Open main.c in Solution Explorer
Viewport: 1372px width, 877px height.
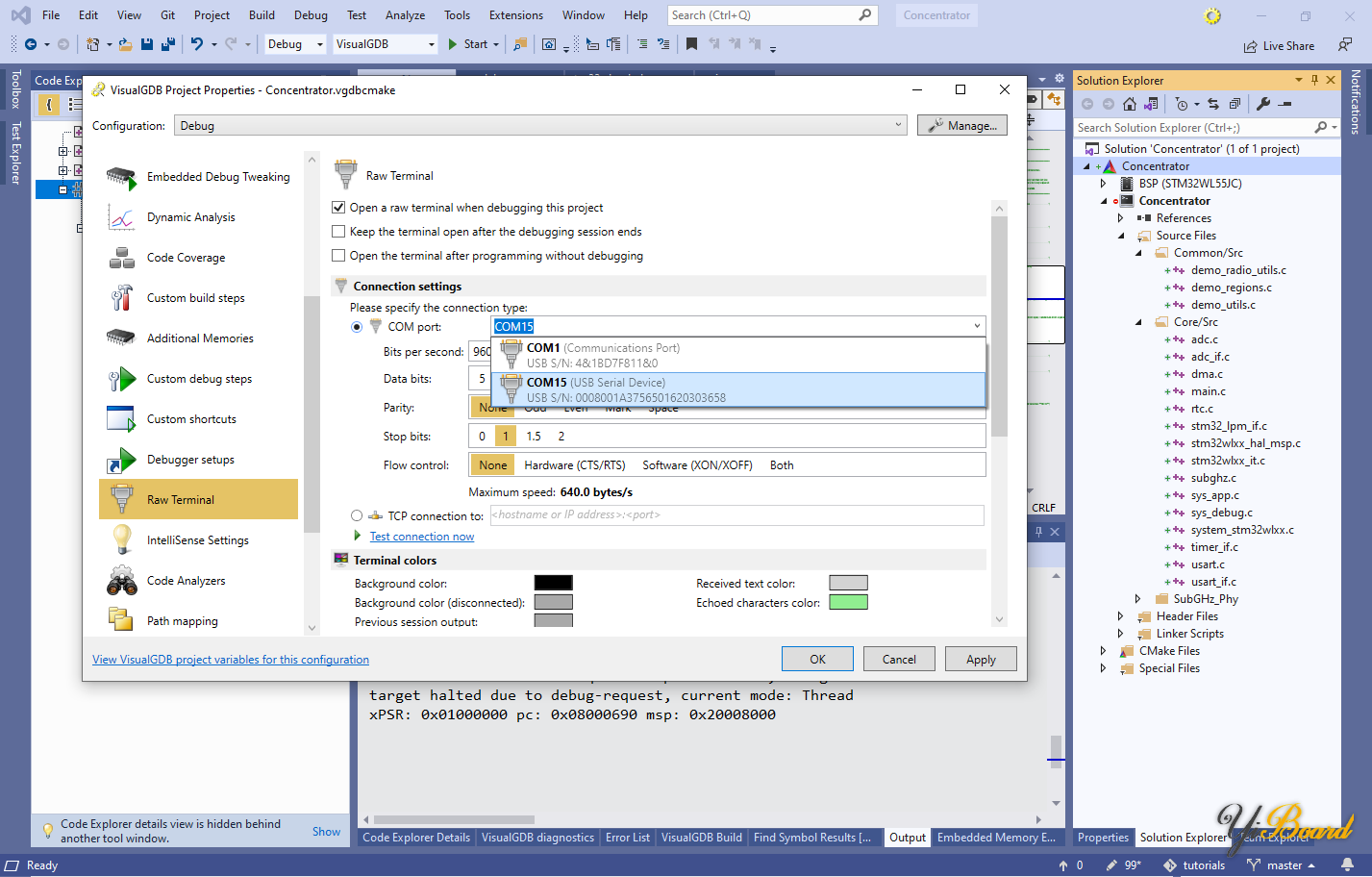click(x=1209, y=391)
